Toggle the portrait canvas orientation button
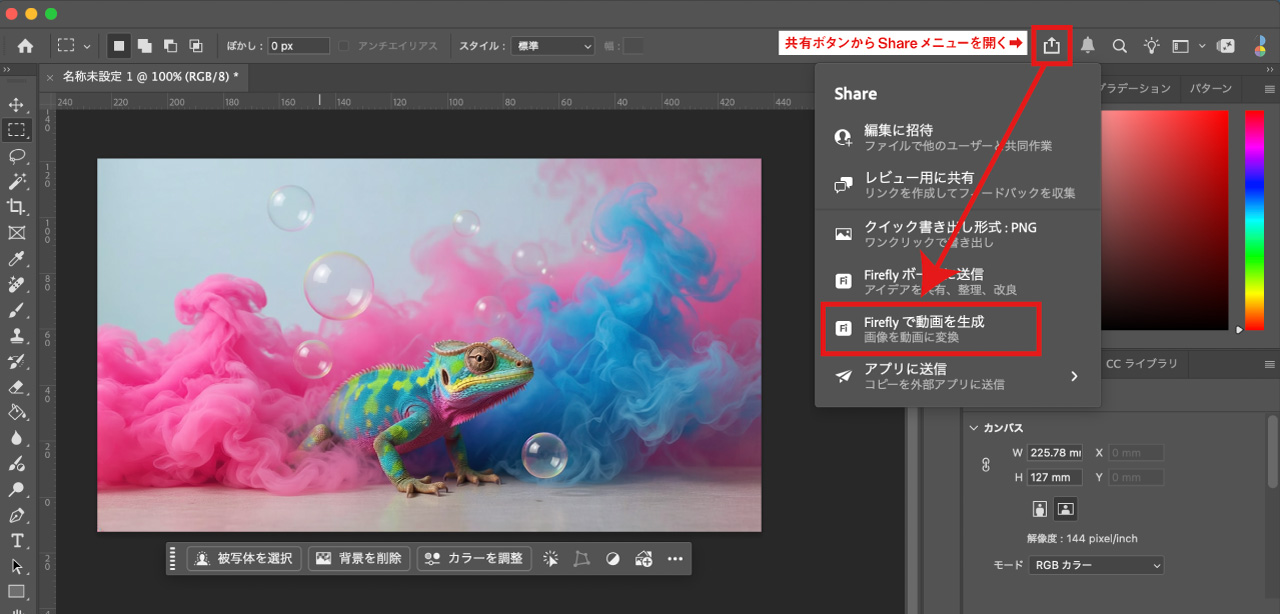This screenshot has height=614, width=1280. pos(1040,508)
